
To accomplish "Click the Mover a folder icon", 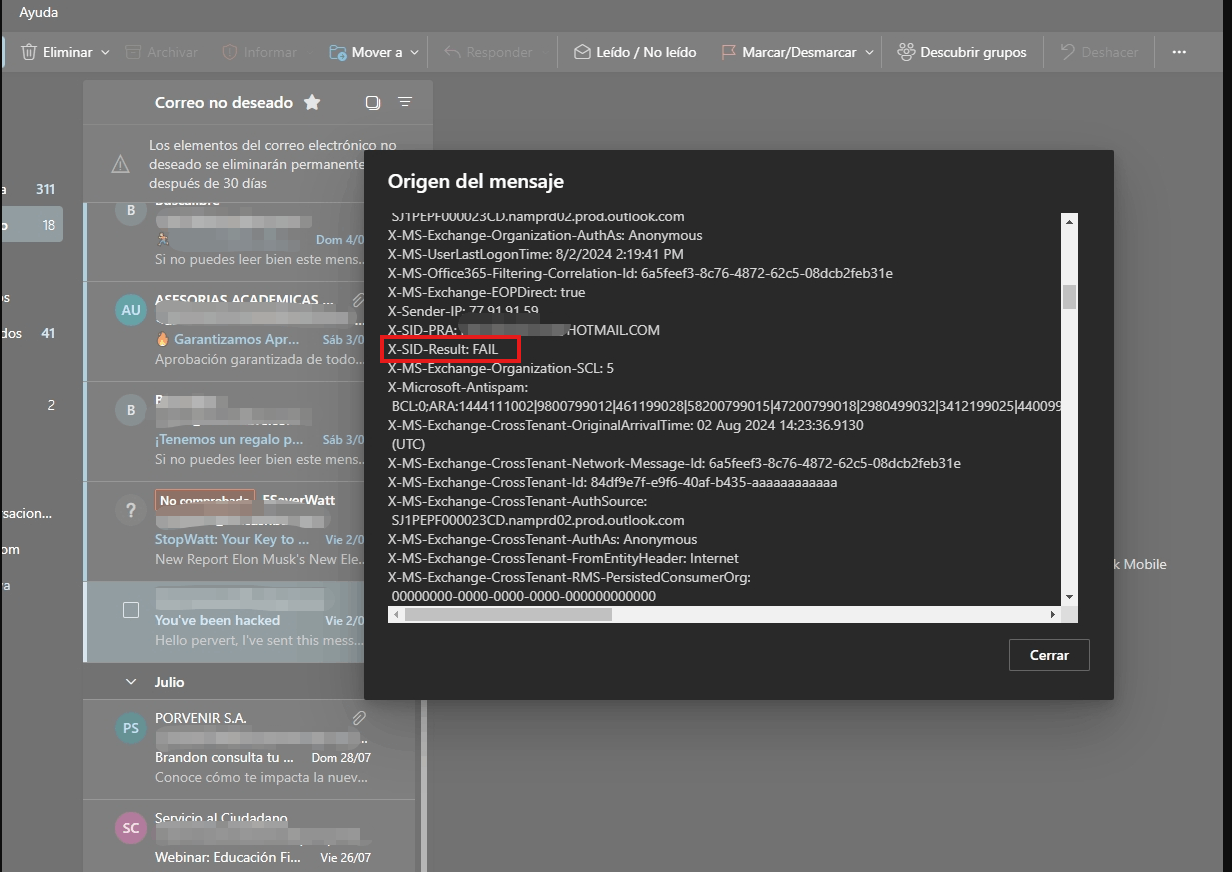I will pos(337,52).
